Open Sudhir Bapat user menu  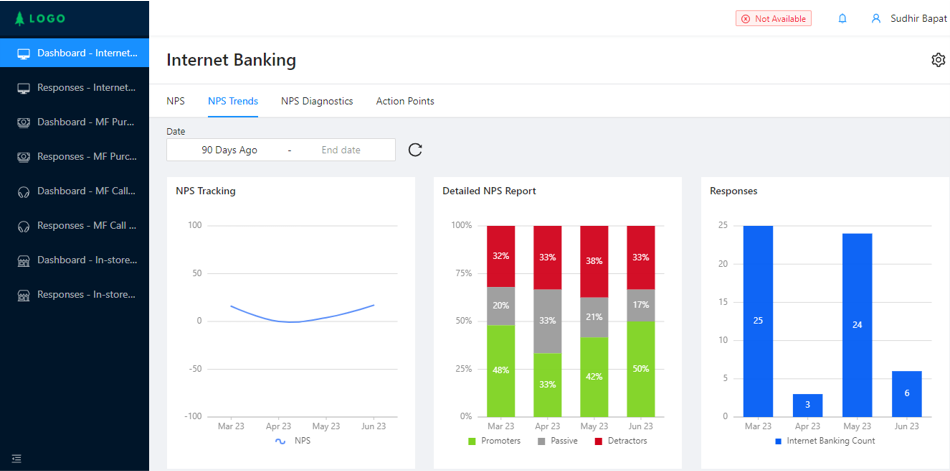pyautogui.click(x=918, y=18)
